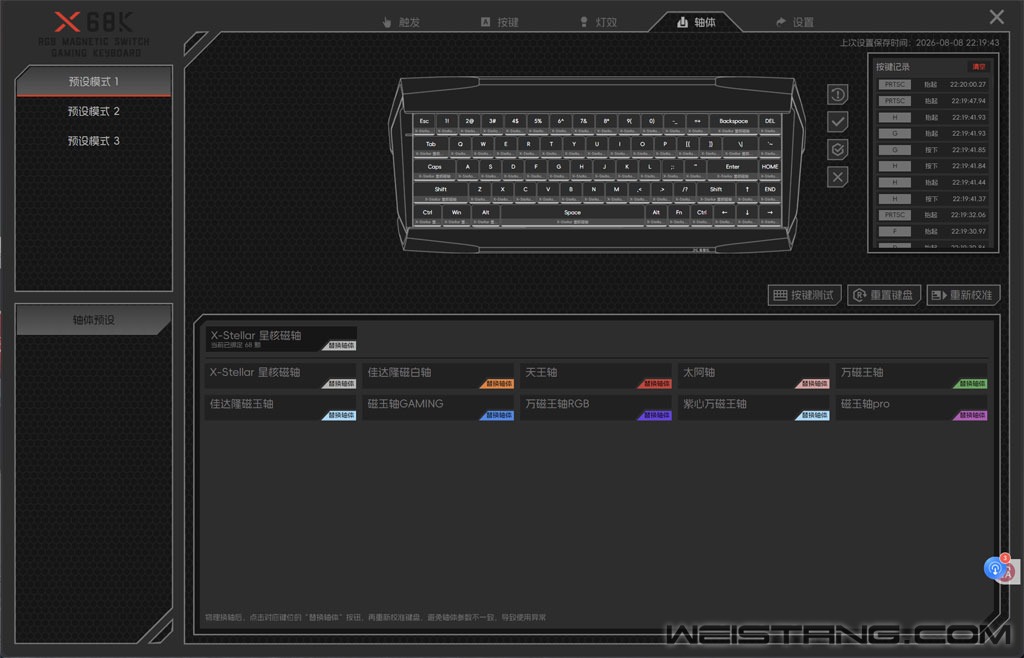Select the 磁玉轴GAMING switch name

pyautogui.click(x=405, y=403)
